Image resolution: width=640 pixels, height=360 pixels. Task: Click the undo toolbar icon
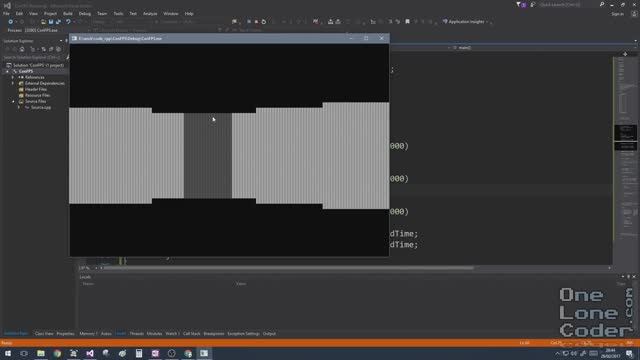point(68,22)
